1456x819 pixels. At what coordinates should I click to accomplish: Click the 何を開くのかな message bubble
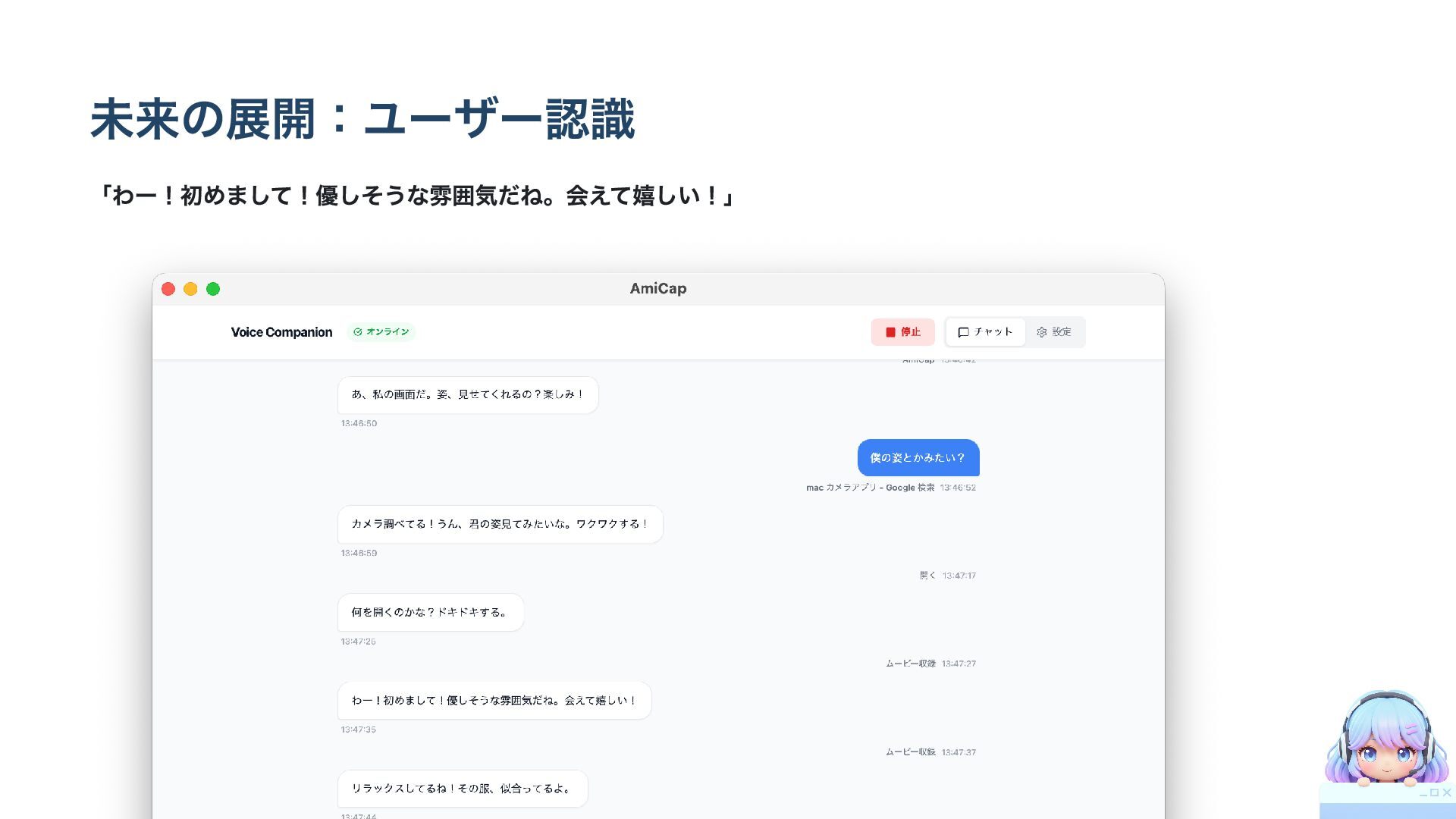pos(430,612)
